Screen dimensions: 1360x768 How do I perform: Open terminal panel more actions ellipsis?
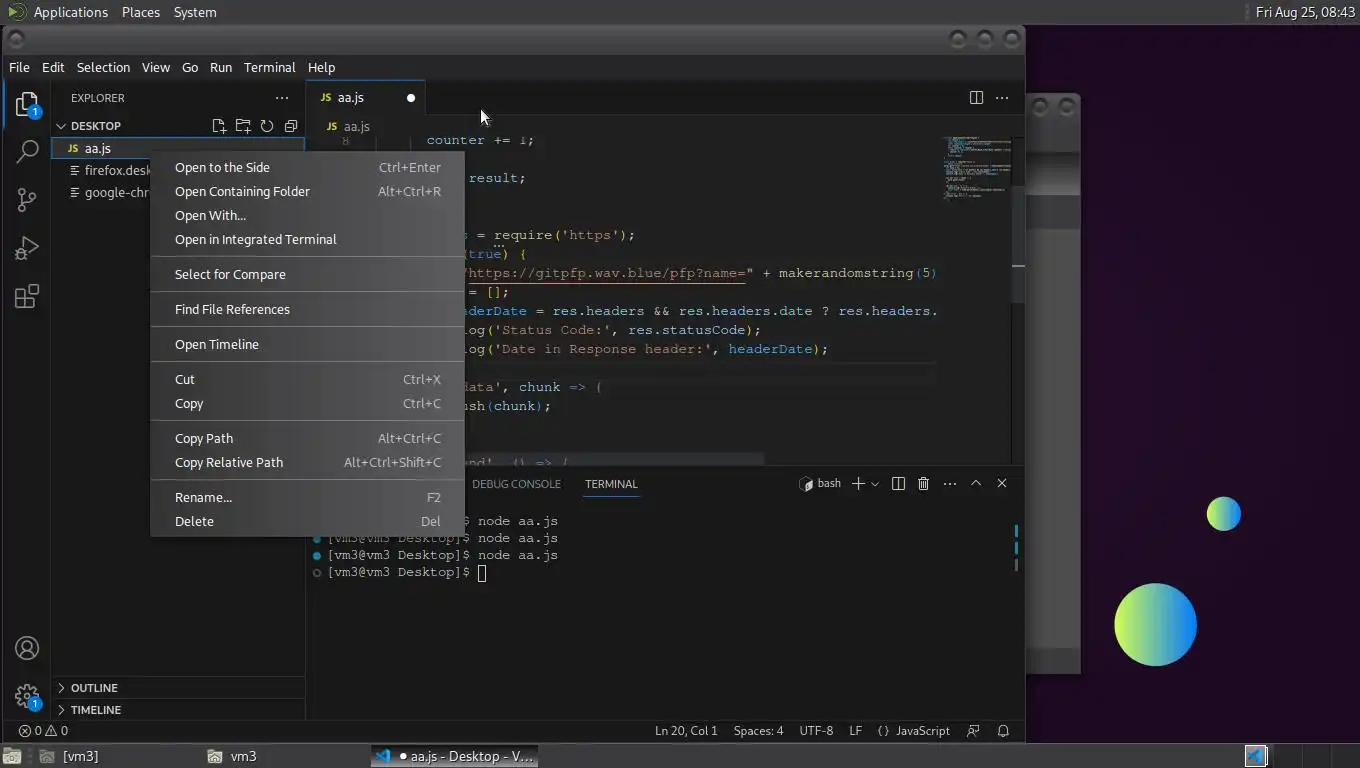point(950,484)
